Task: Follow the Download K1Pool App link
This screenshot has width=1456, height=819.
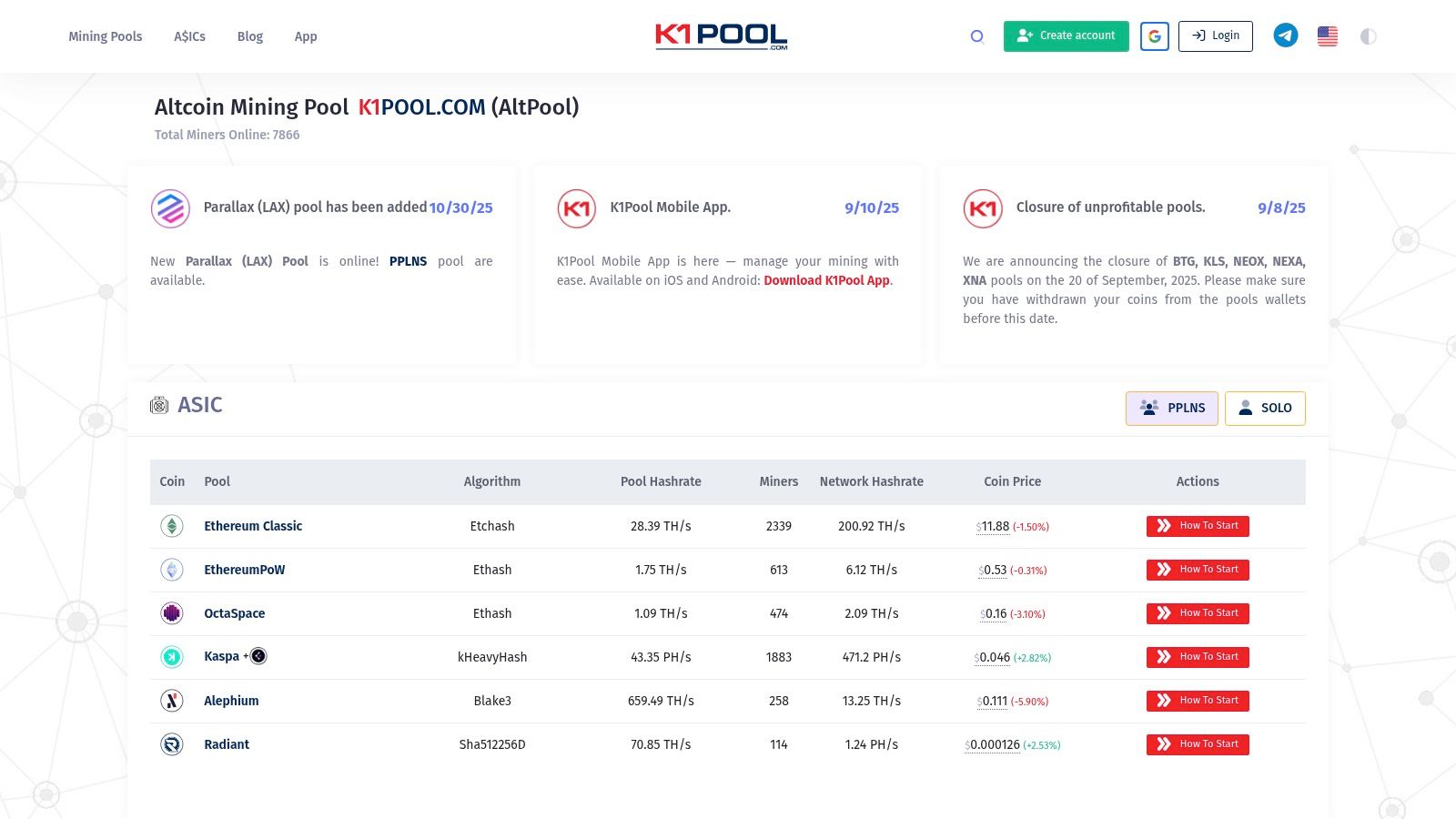Action: (826, 280)
